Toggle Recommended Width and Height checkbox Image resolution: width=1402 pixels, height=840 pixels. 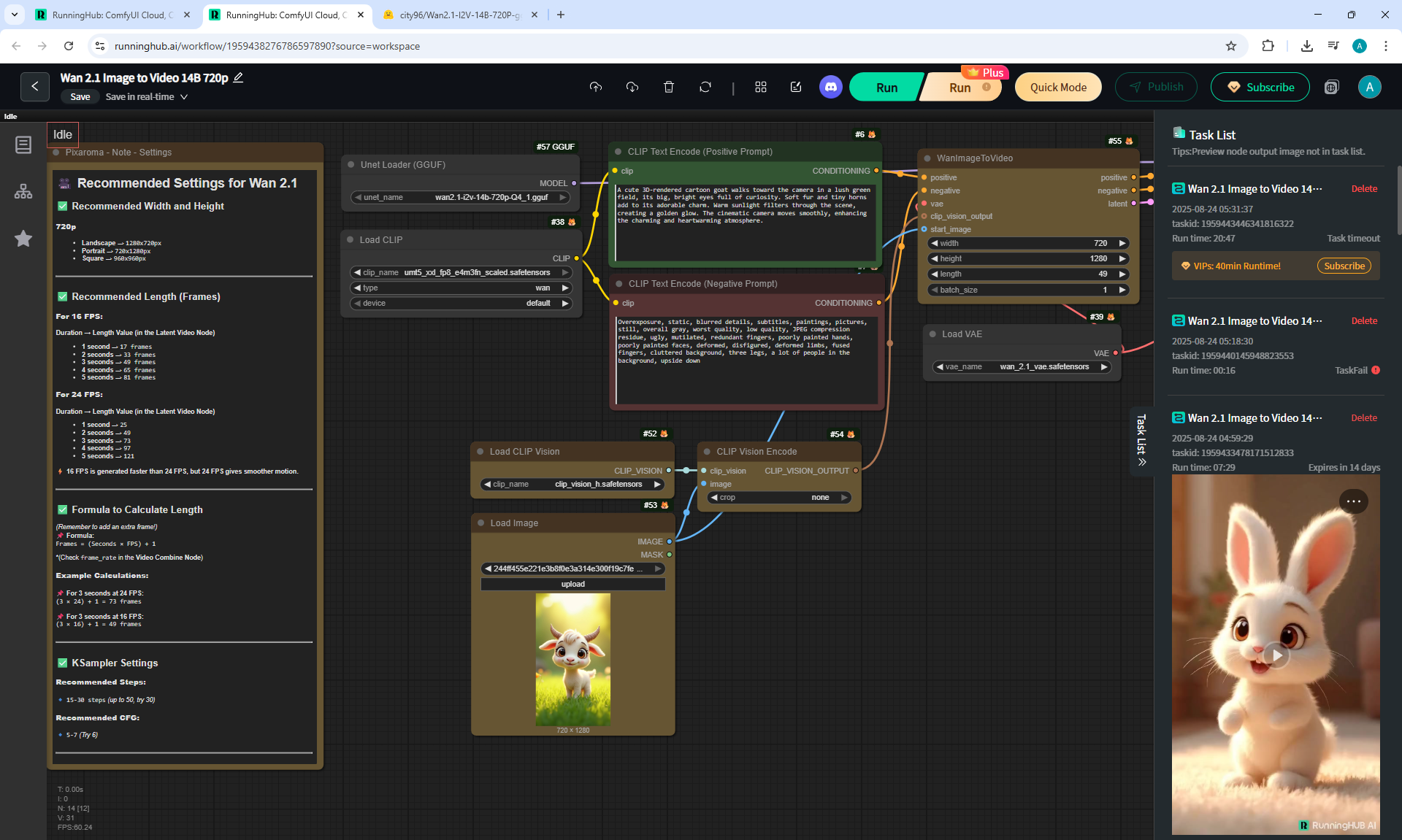click(63, 206)
